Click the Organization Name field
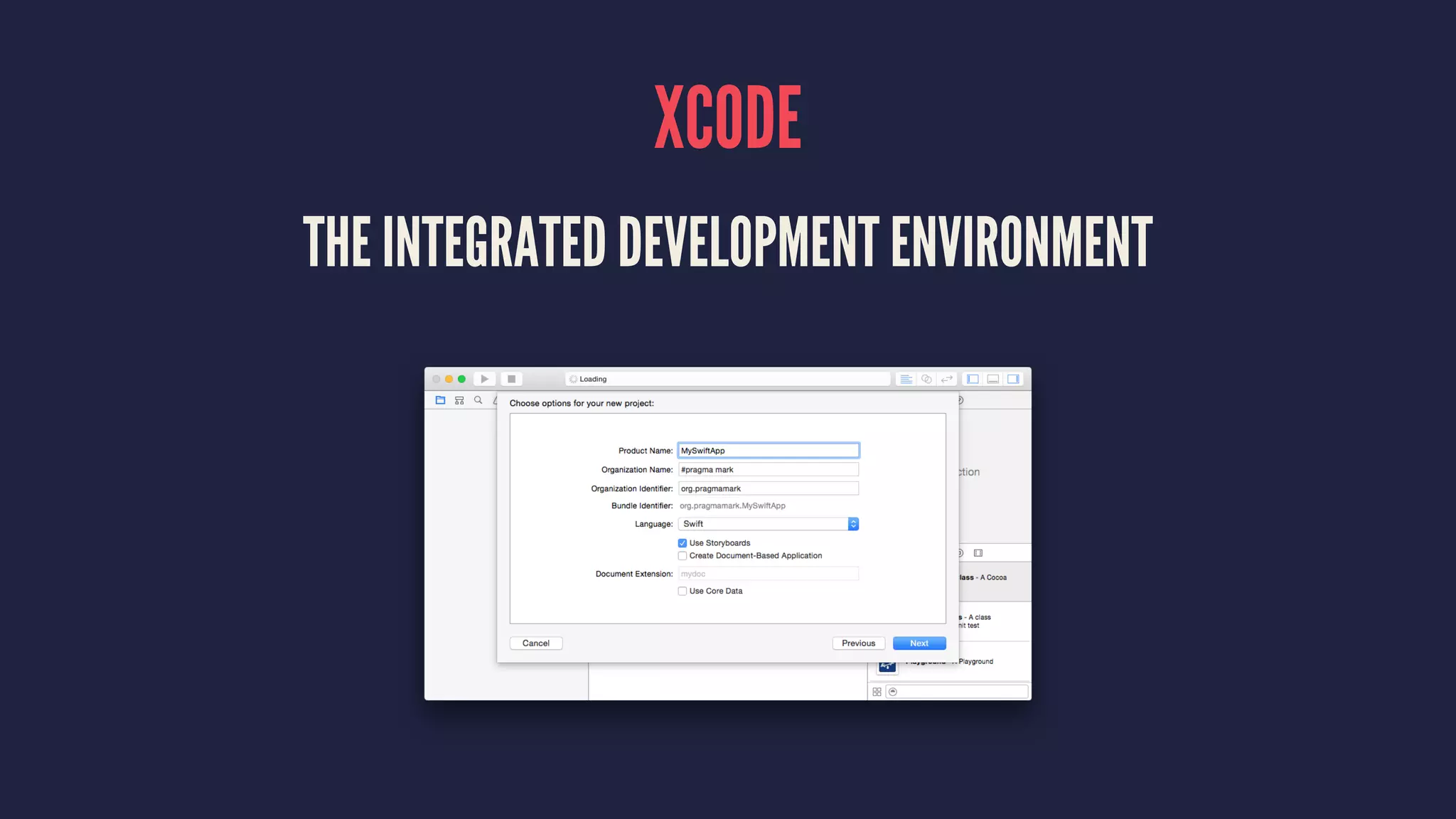The width and height of the screenshot is (1456, 819). tap(769, 470)
